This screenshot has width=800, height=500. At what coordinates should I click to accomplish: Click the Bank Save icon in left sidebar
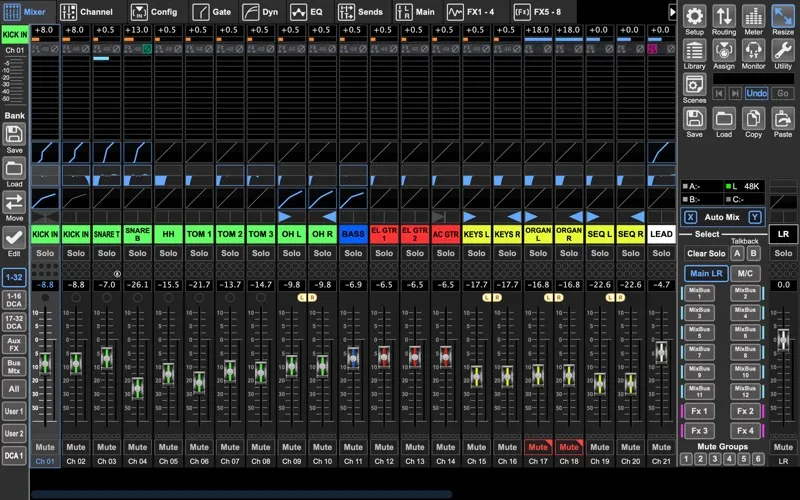(x=14, y=135)
